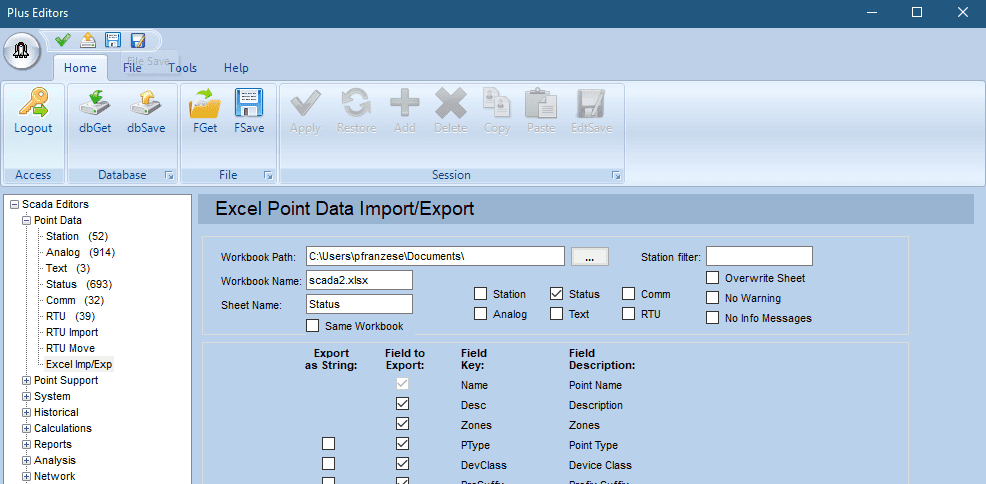Select RTU Import in the tree

click(72, 332)
